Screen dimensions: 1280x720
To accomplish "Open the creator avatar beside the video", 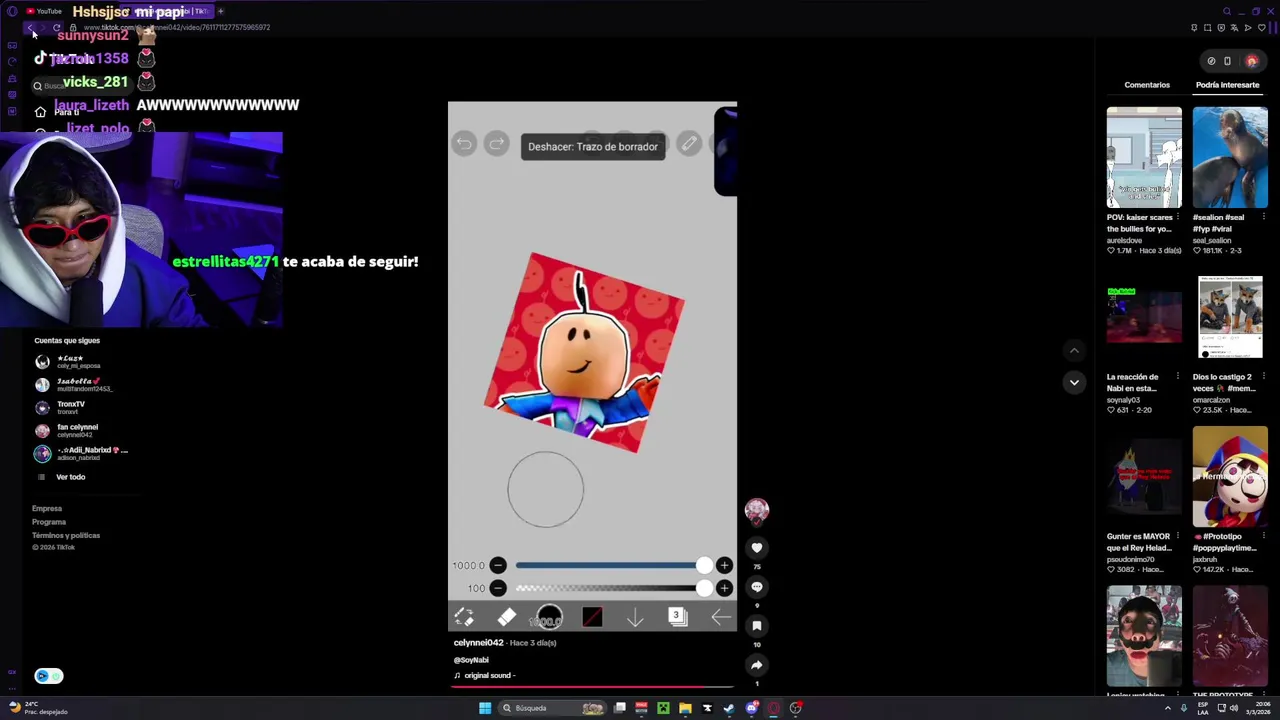I will 757,511.
